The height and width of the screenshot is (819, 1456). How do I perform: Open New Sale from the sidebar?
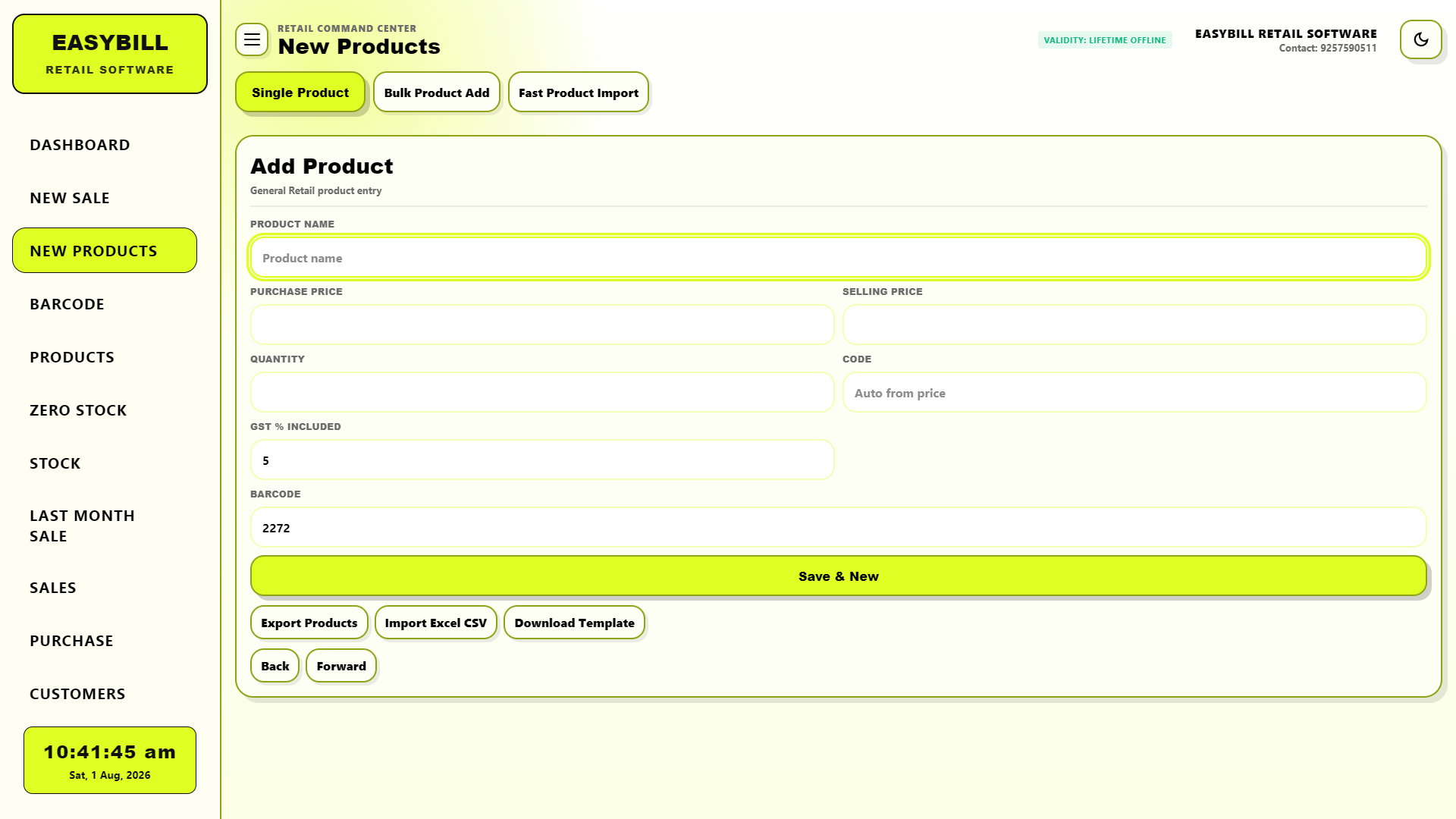click(x=105, y=198)
